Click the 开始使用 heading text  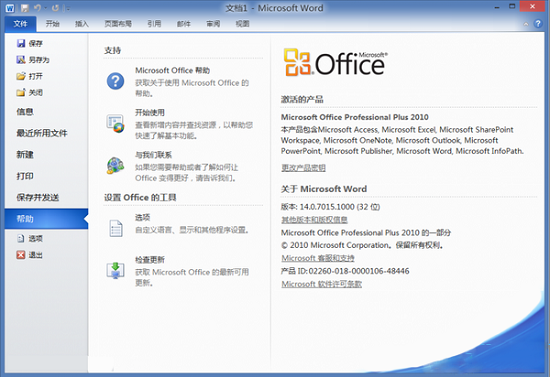click(150, 112)
